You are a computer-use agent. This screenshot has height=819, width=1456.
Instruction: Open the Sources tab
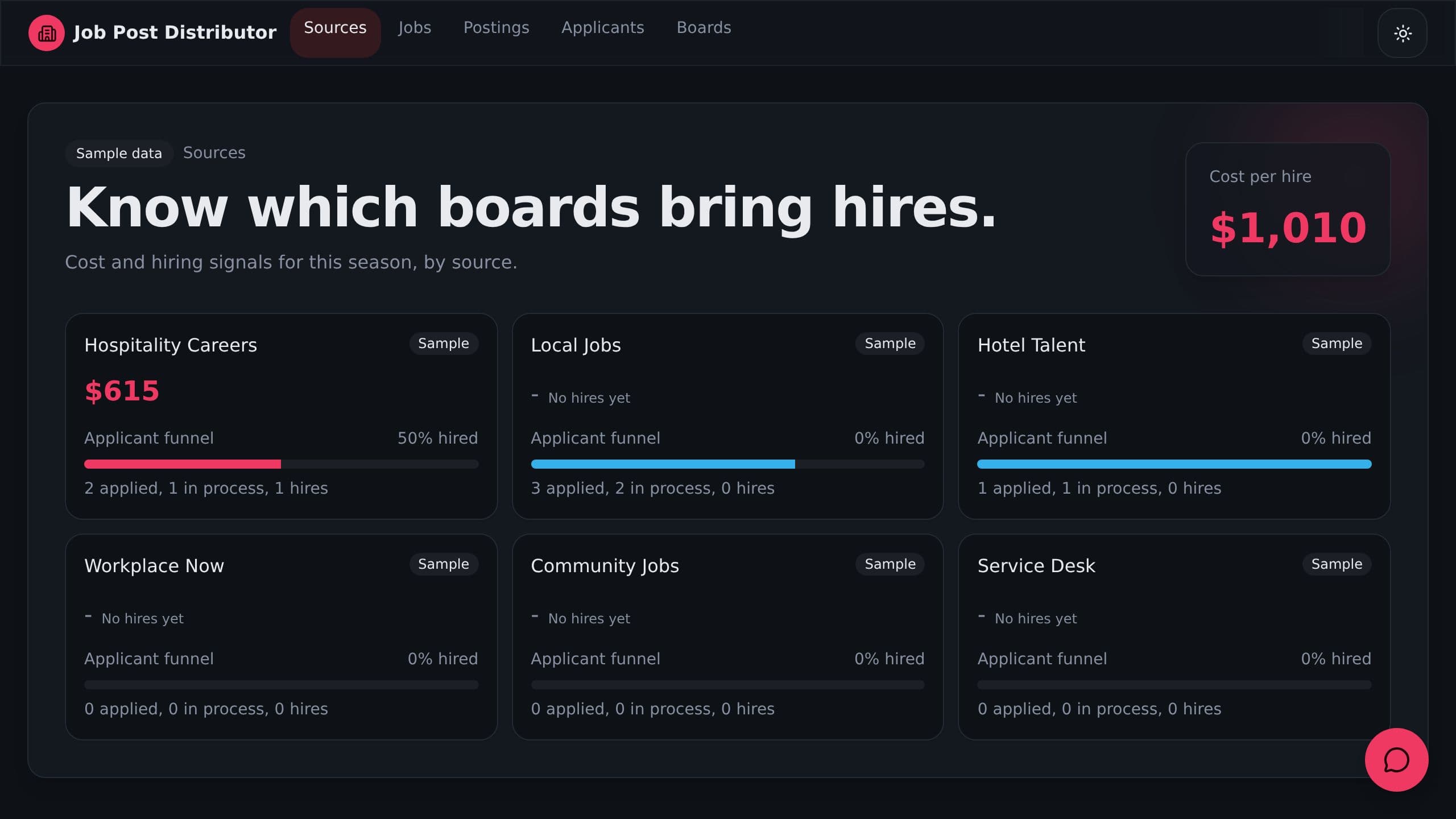335,33
